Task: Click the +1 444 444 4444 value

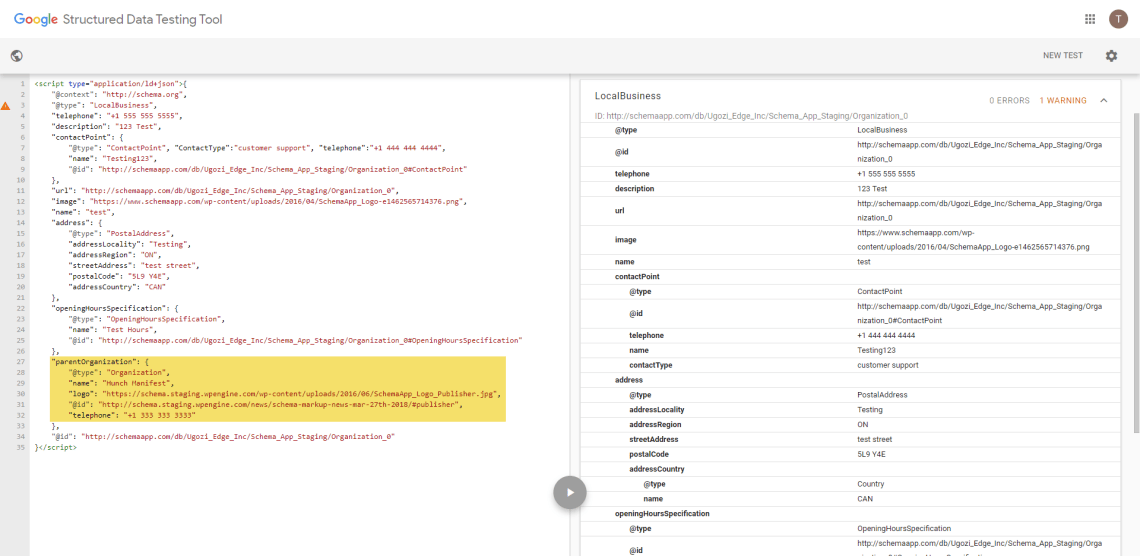Action: click(886, 335)
